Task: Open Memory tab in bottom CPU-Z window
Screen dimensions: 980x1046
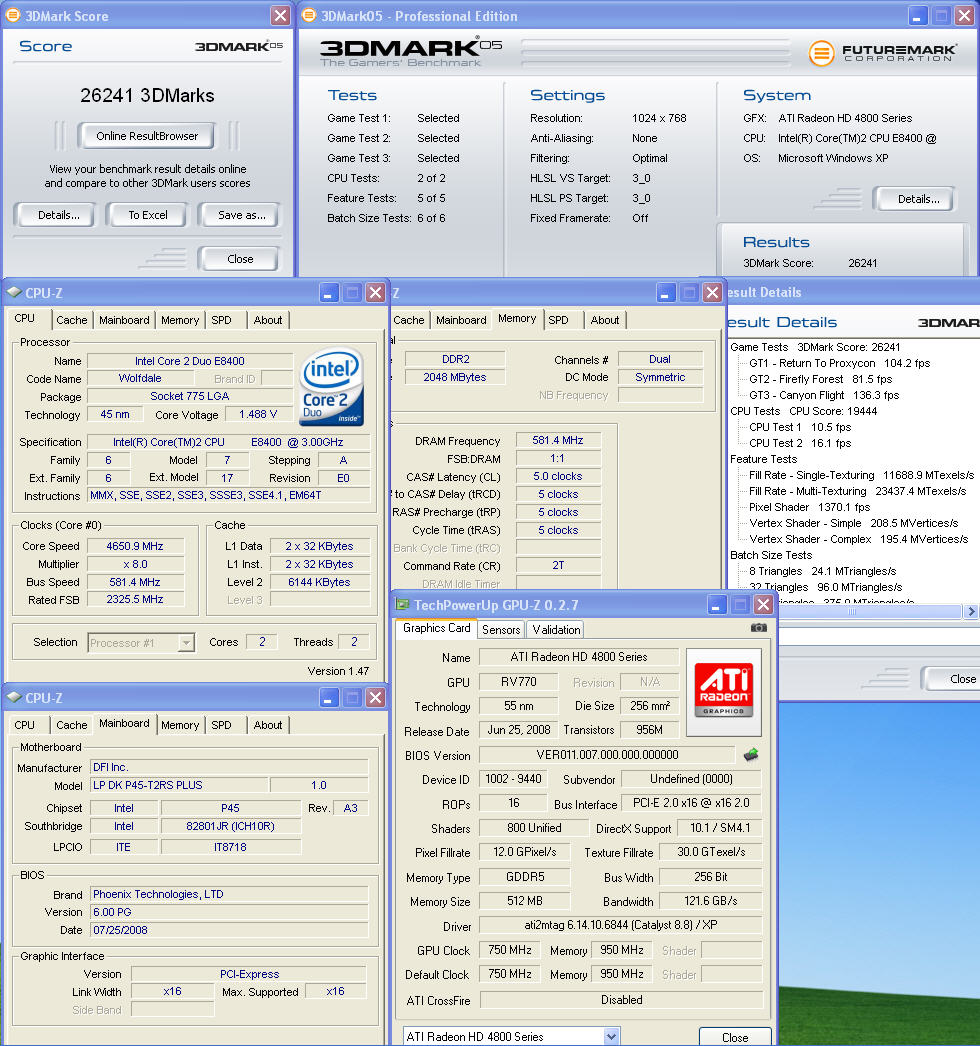Action: (179, 724)
